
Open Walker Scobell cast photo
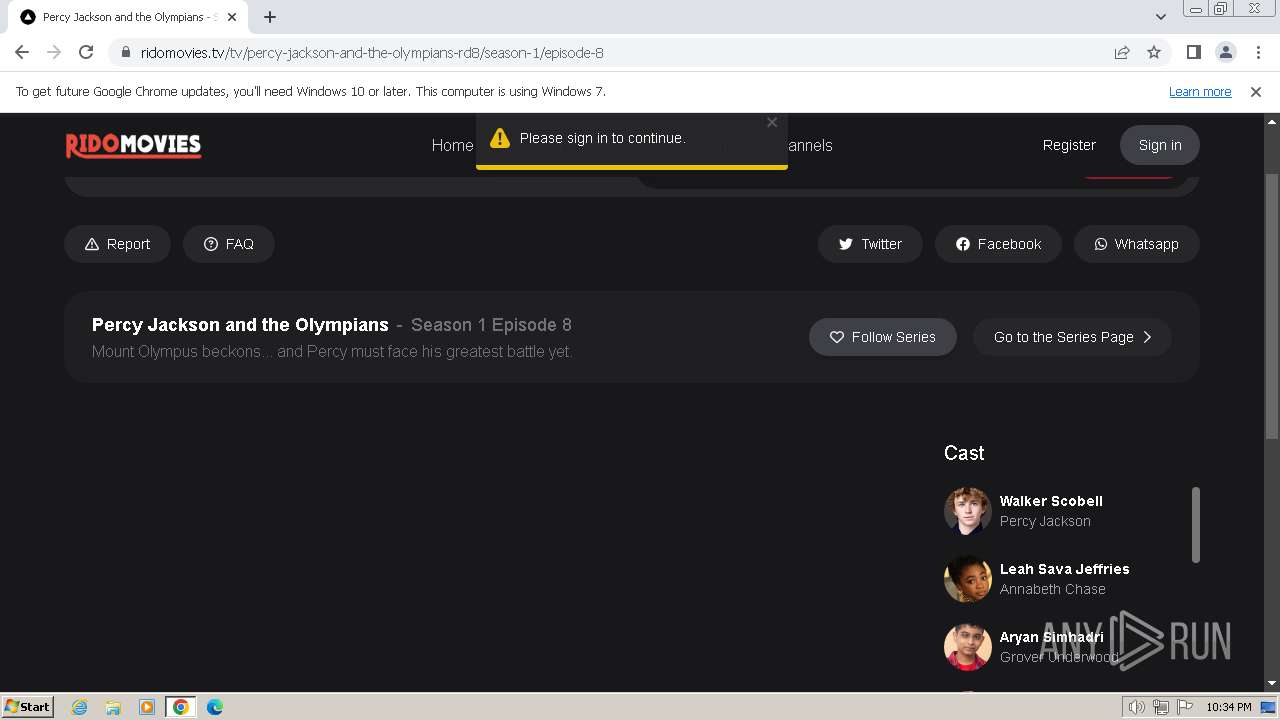[x=968, y=511]
